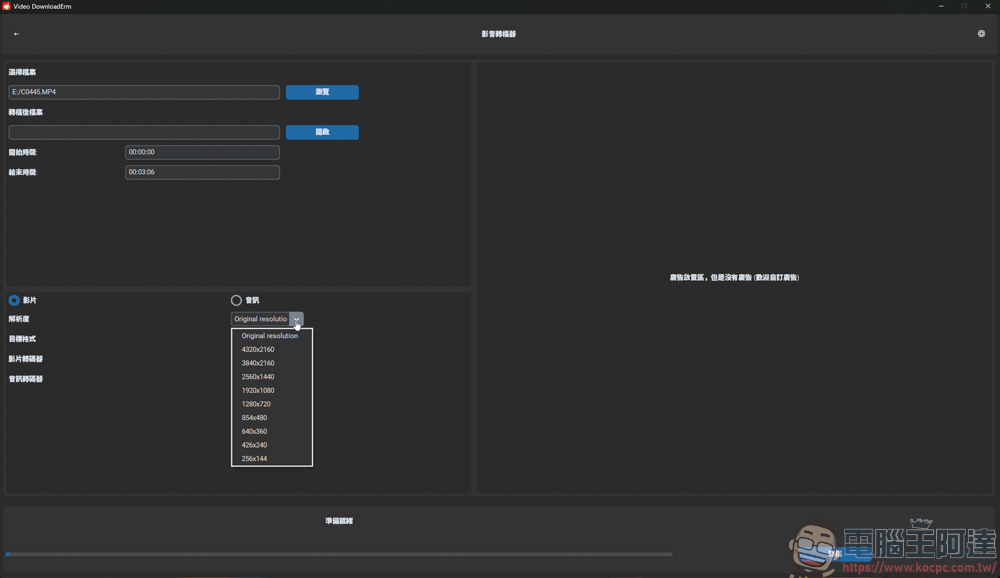Image resolution: width=1000 pixels, height=578 pixels.
Task: Click the back arrow icon
Action: pyautogui.click(x=16, y=34)
